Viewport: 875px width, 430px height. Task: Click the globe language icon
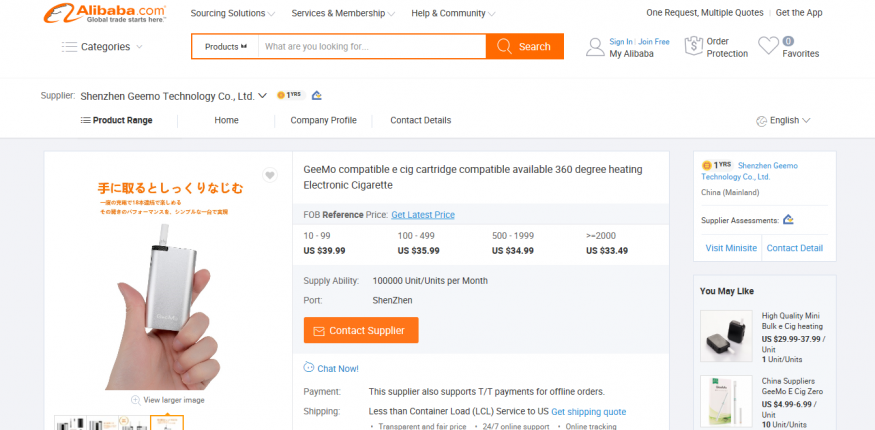[761, 120]
